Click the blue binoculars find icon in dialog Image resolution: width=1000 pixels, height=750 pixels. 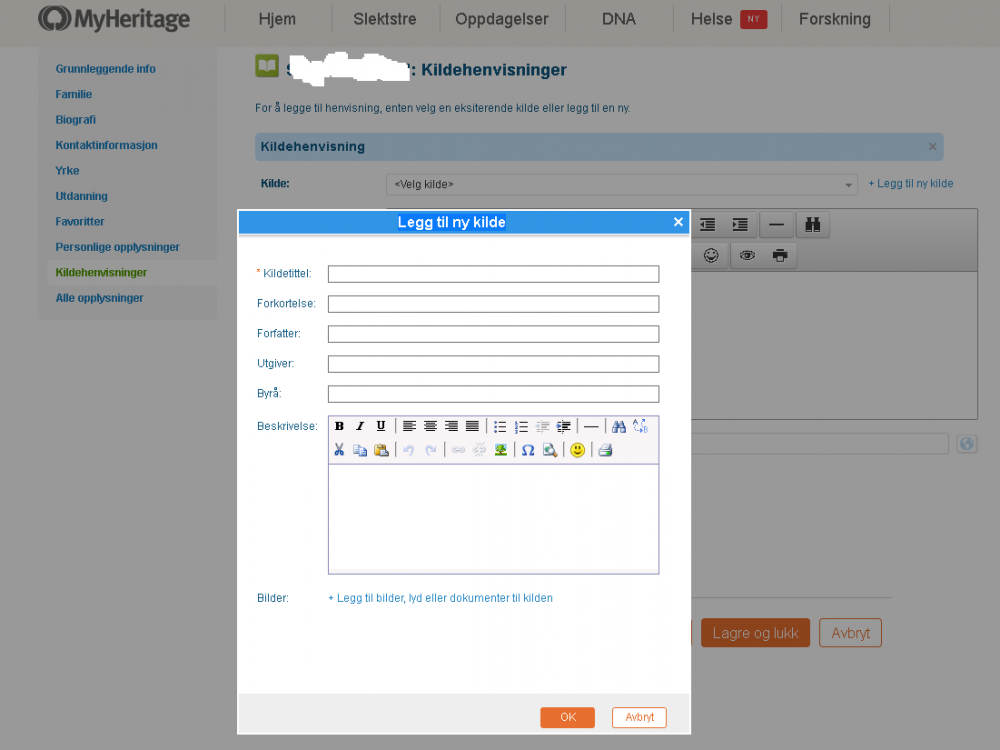pyautogui.click(x=618, y=427)
